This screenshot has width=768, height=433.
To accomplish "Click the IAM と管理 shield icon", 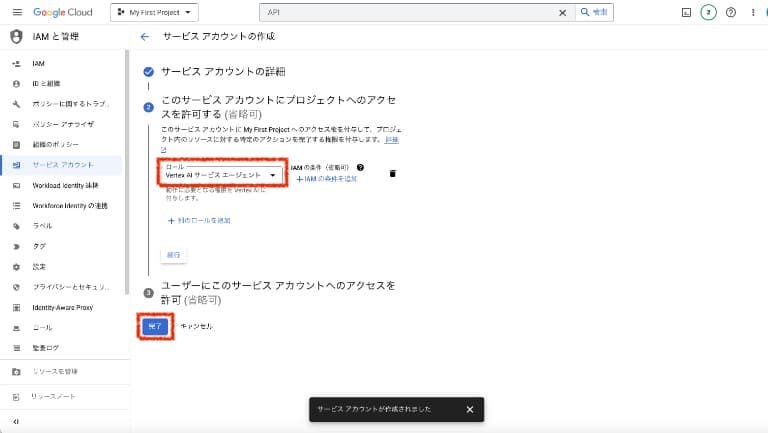I will click(x=16, y=36).
